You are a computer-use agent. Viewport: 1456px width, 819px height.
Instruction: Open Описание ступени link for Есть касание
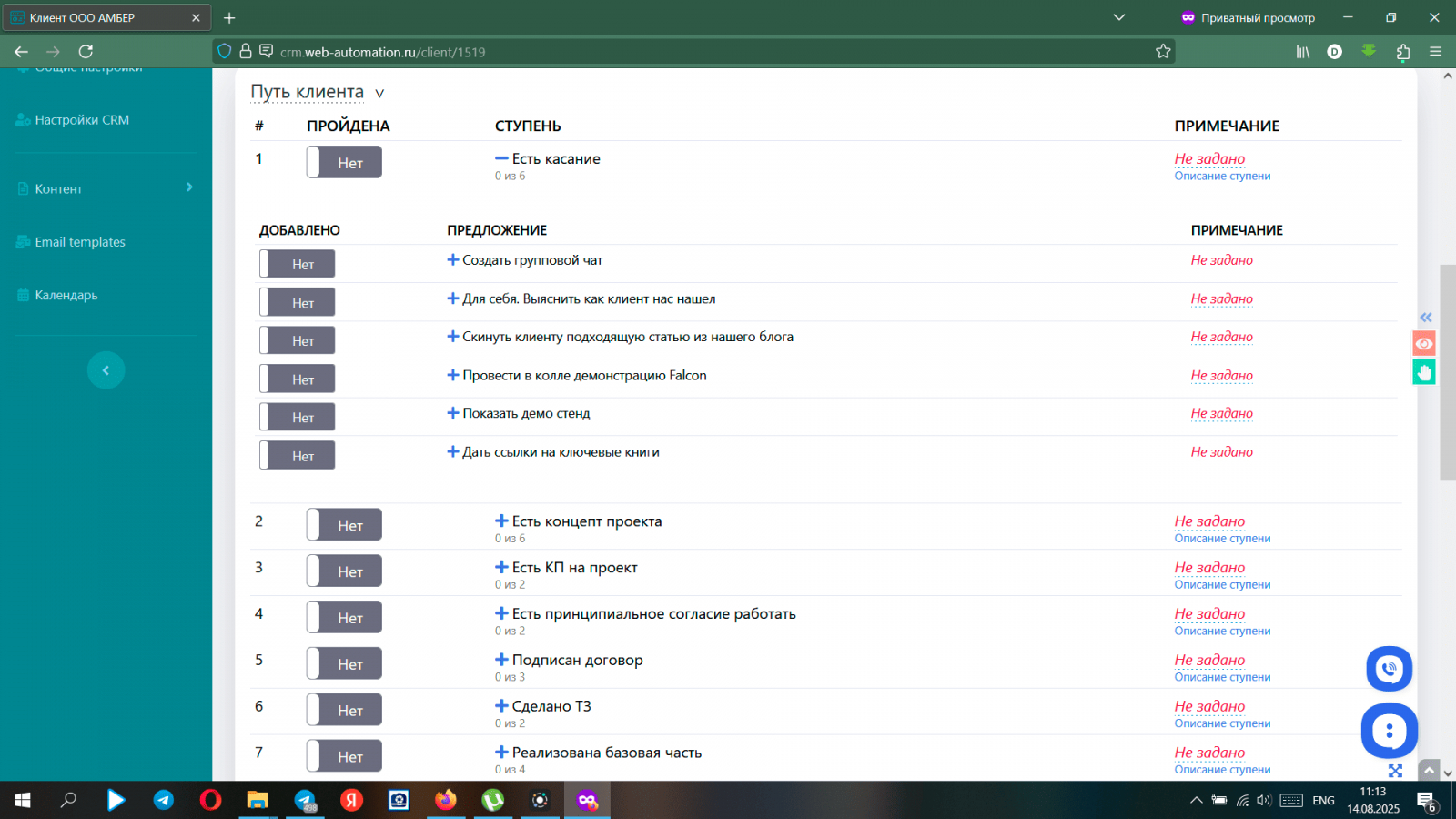pyautogui.click(x=1222, y=177)
